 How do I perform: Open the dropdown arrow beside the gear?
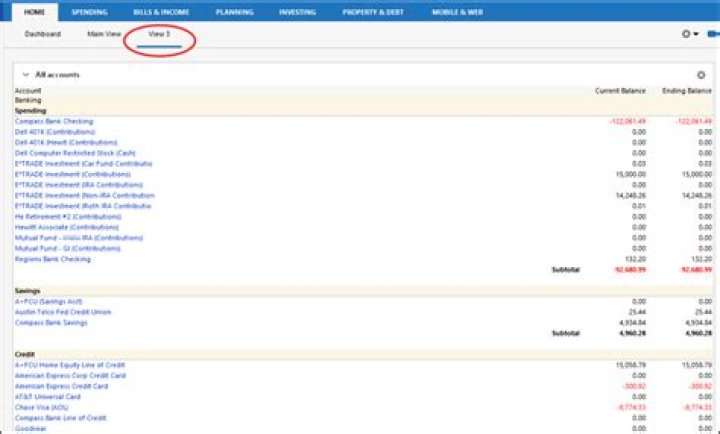[696, 34]
